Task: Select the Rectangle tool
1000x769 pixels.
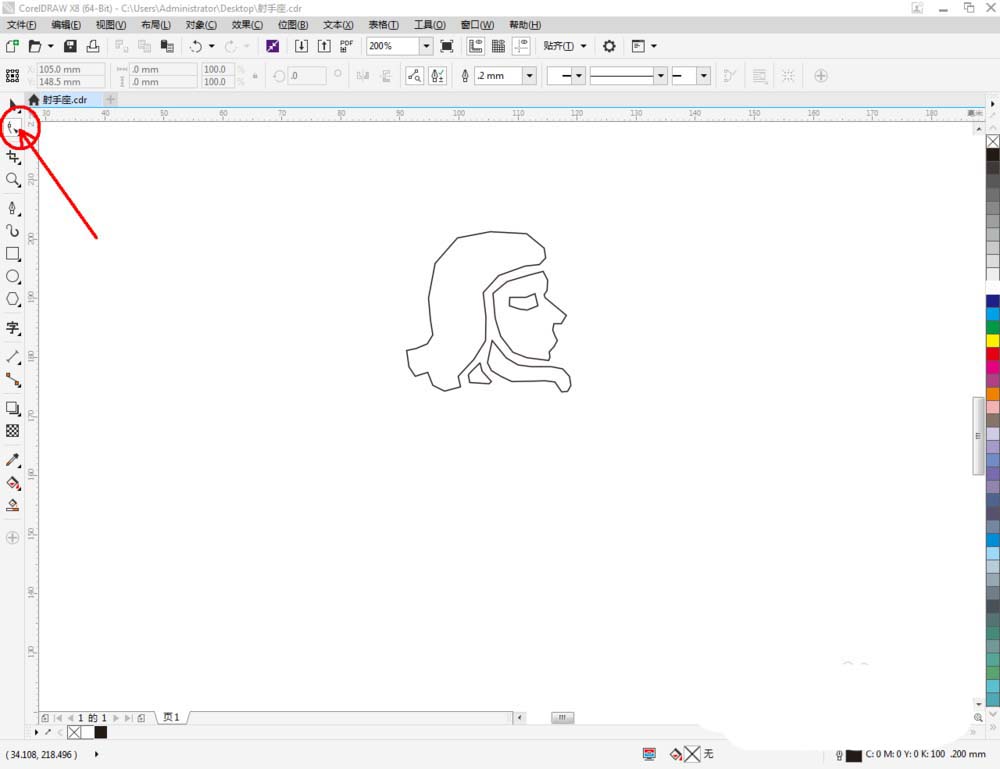Action: [x=13, y=254]
